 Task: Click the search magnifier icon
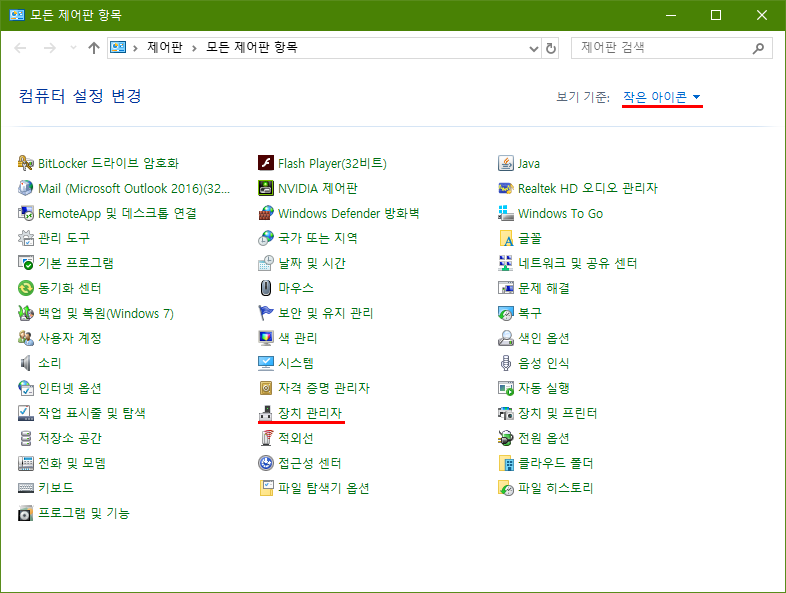(758, 48)
